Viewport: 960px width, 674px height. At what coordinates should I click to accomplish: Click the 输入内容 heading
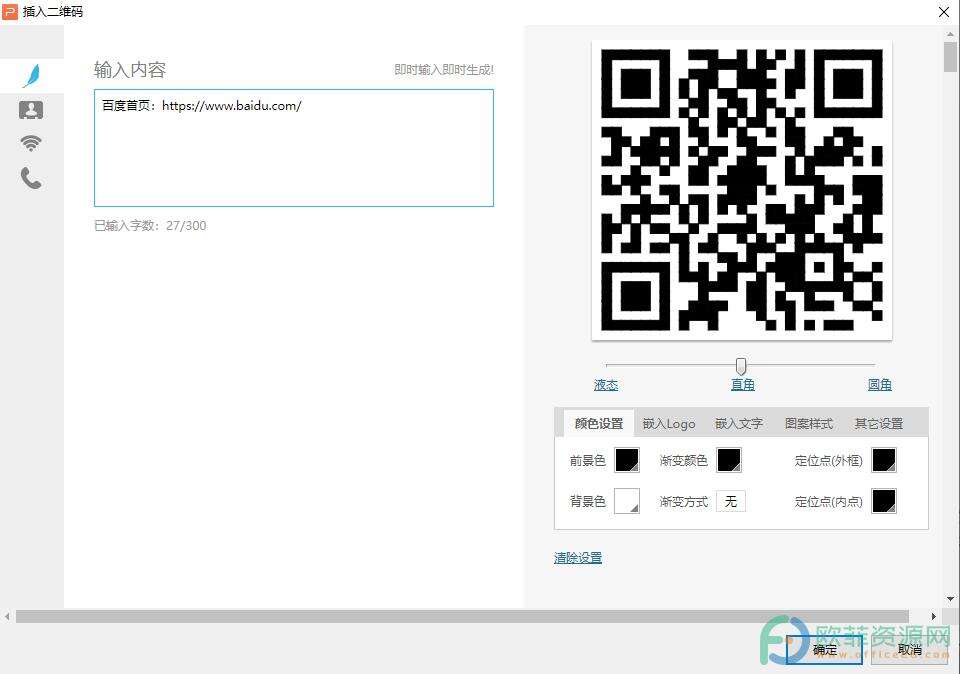[x=130, y=70]
